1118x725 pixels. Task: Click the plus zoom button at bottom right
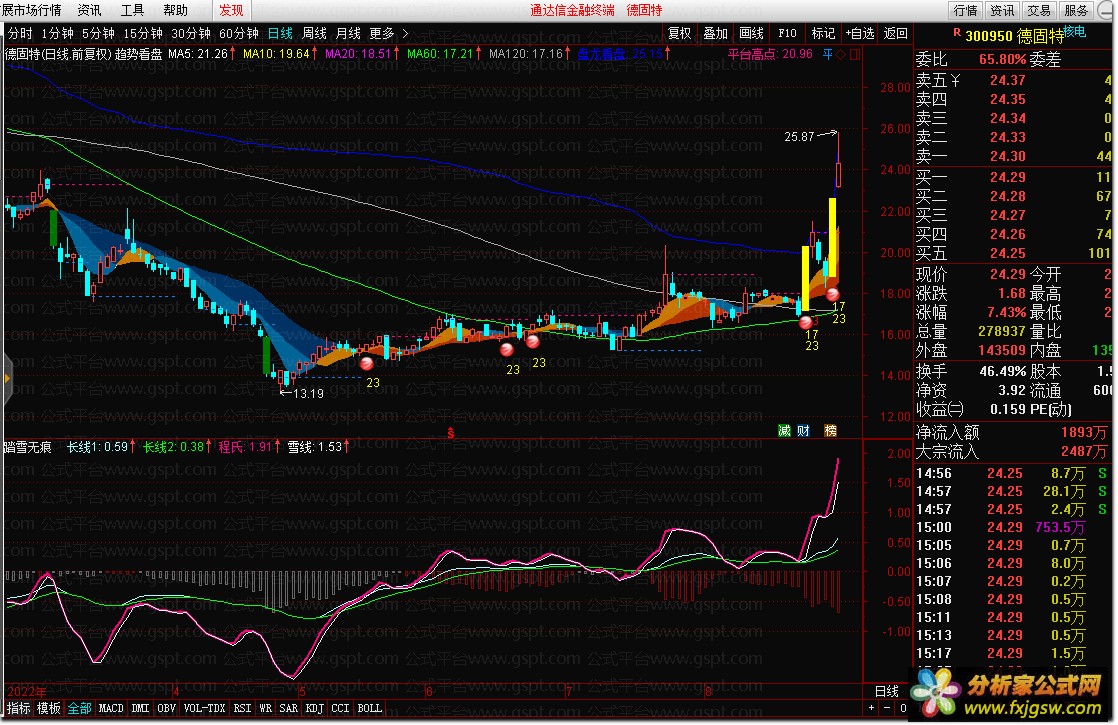pyautogui.click(x=871, y=709)
